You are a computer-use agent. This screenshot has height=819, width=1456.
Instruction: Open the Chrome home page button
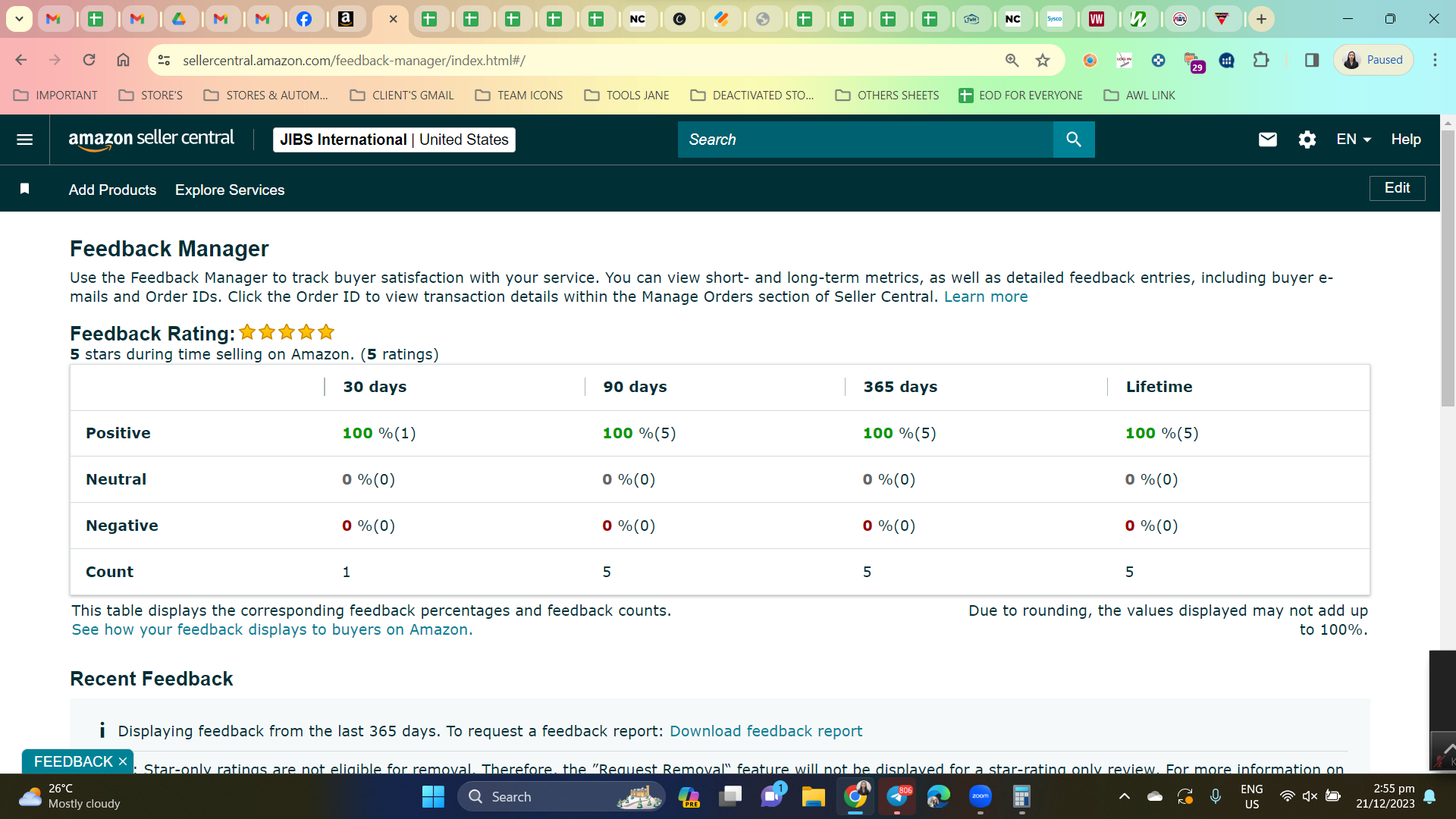pos(123,60)
